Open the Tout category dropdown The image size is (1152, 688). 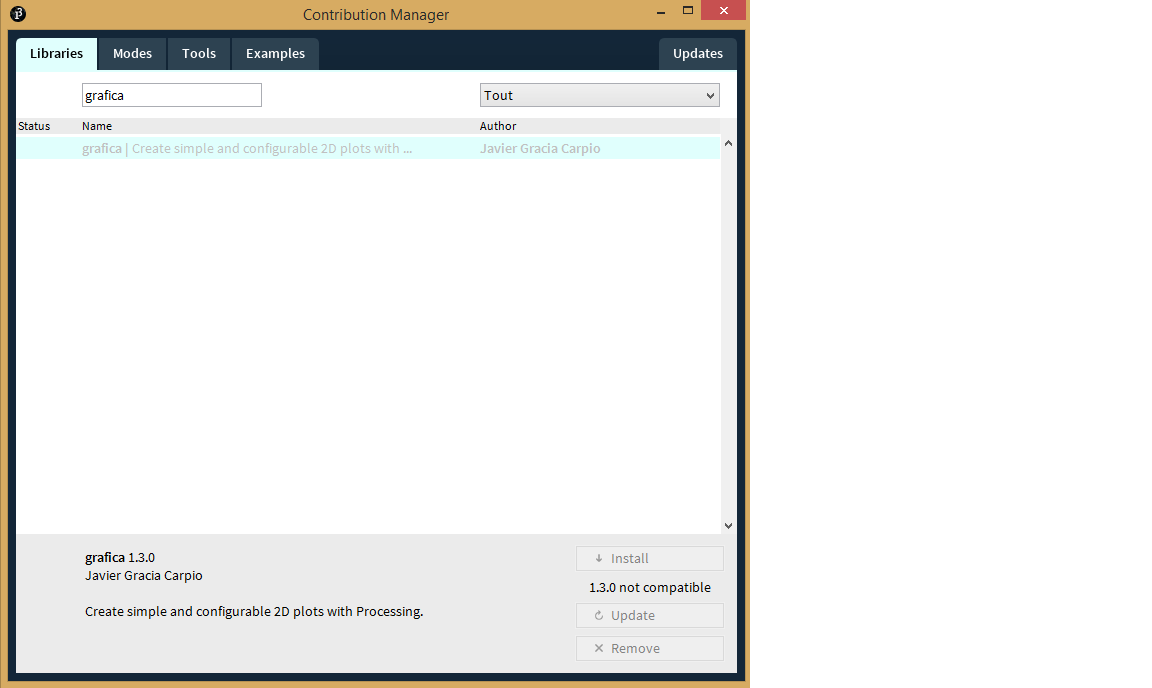600,95
